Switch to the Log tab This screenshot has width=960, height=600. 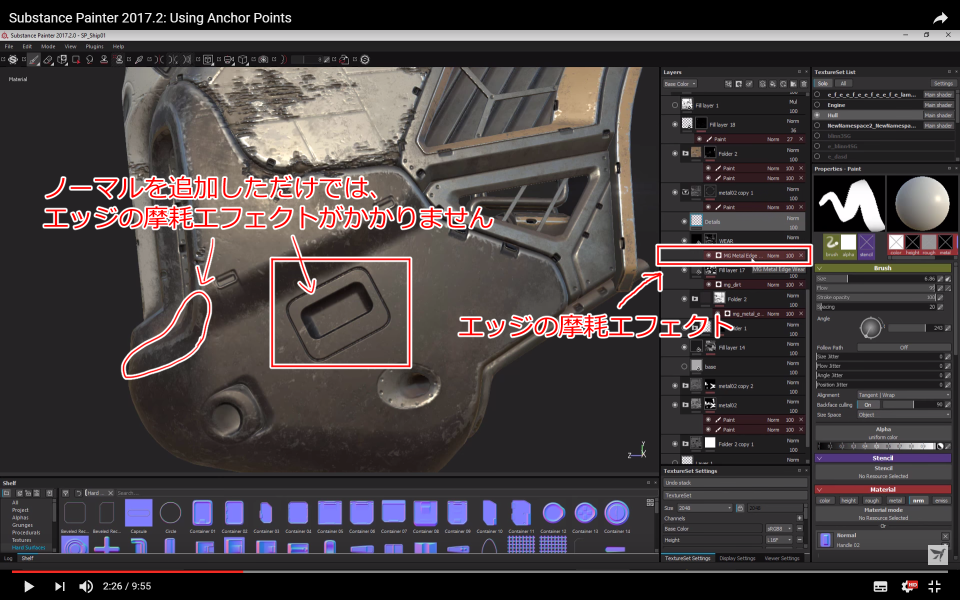8,558
